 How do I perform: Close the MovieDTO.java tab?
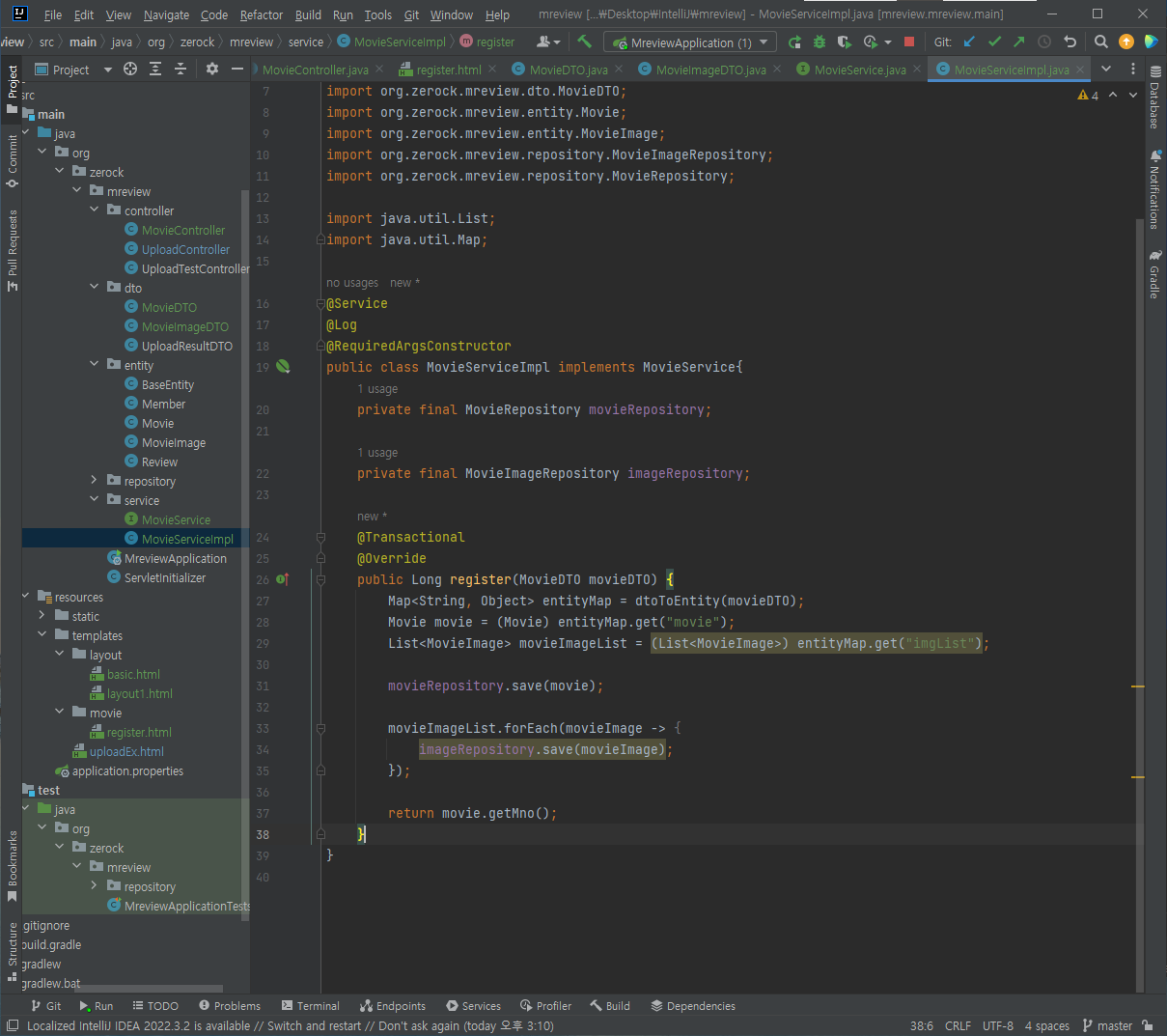(619, 70)
